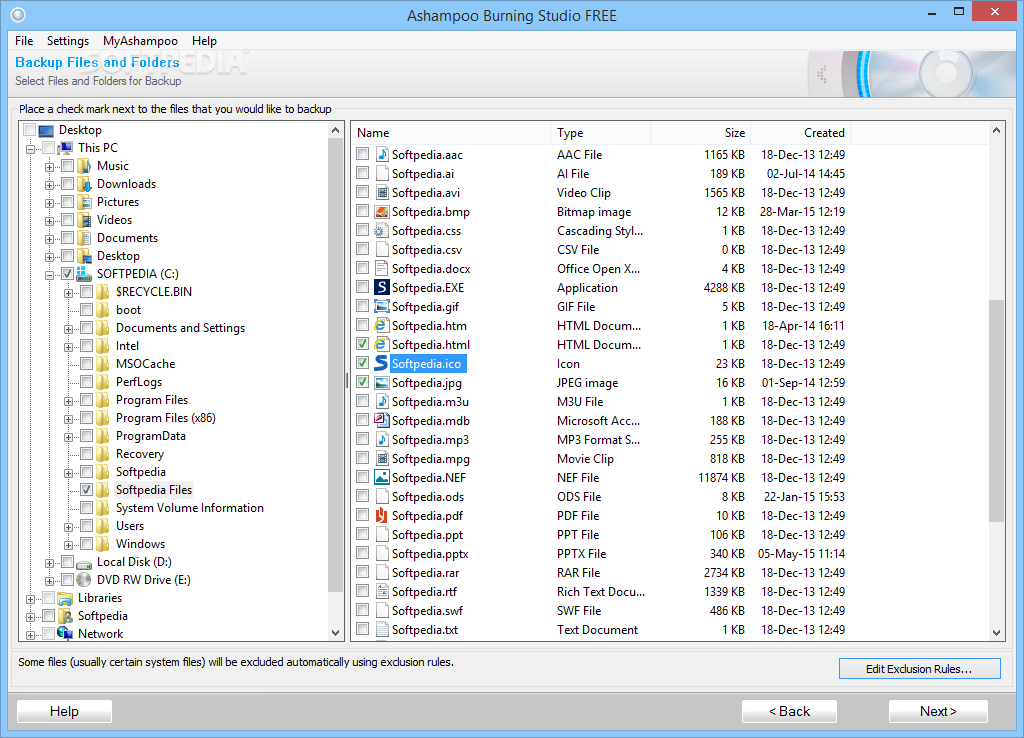
Task: Go back with the Back button
Action: click(789, 711)
